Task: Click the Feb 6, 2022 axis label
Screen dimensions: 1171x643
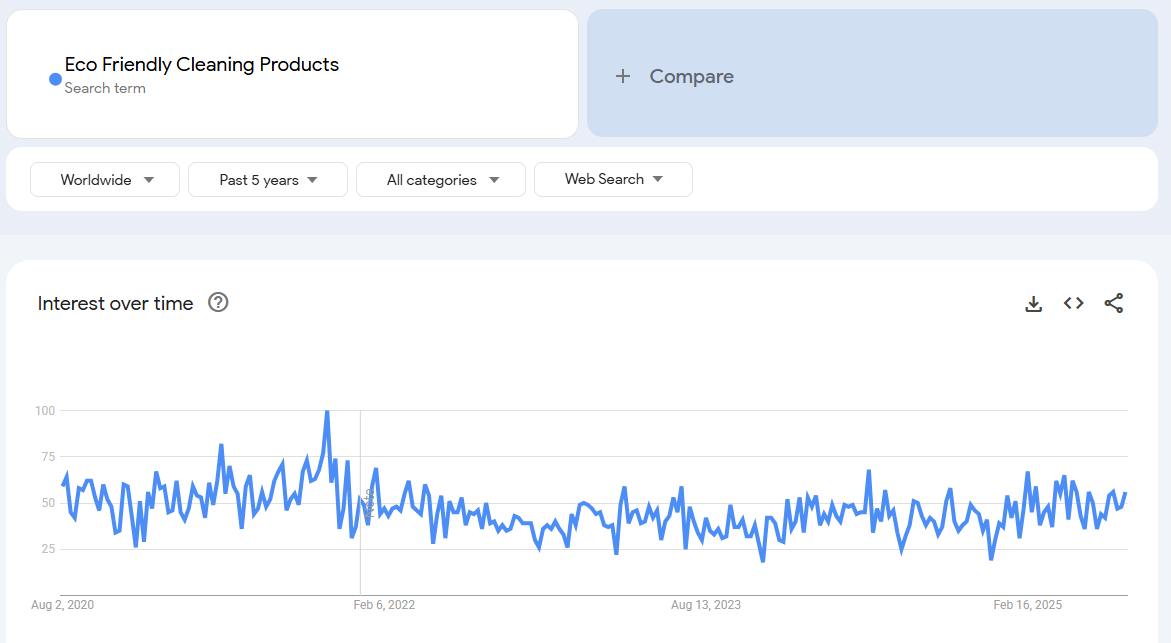Action: (x=385, y=605)
